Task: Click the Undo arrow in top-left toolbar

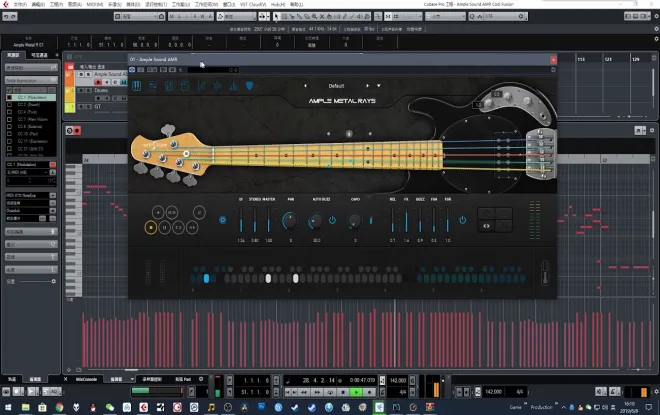Action: (6, 16)
